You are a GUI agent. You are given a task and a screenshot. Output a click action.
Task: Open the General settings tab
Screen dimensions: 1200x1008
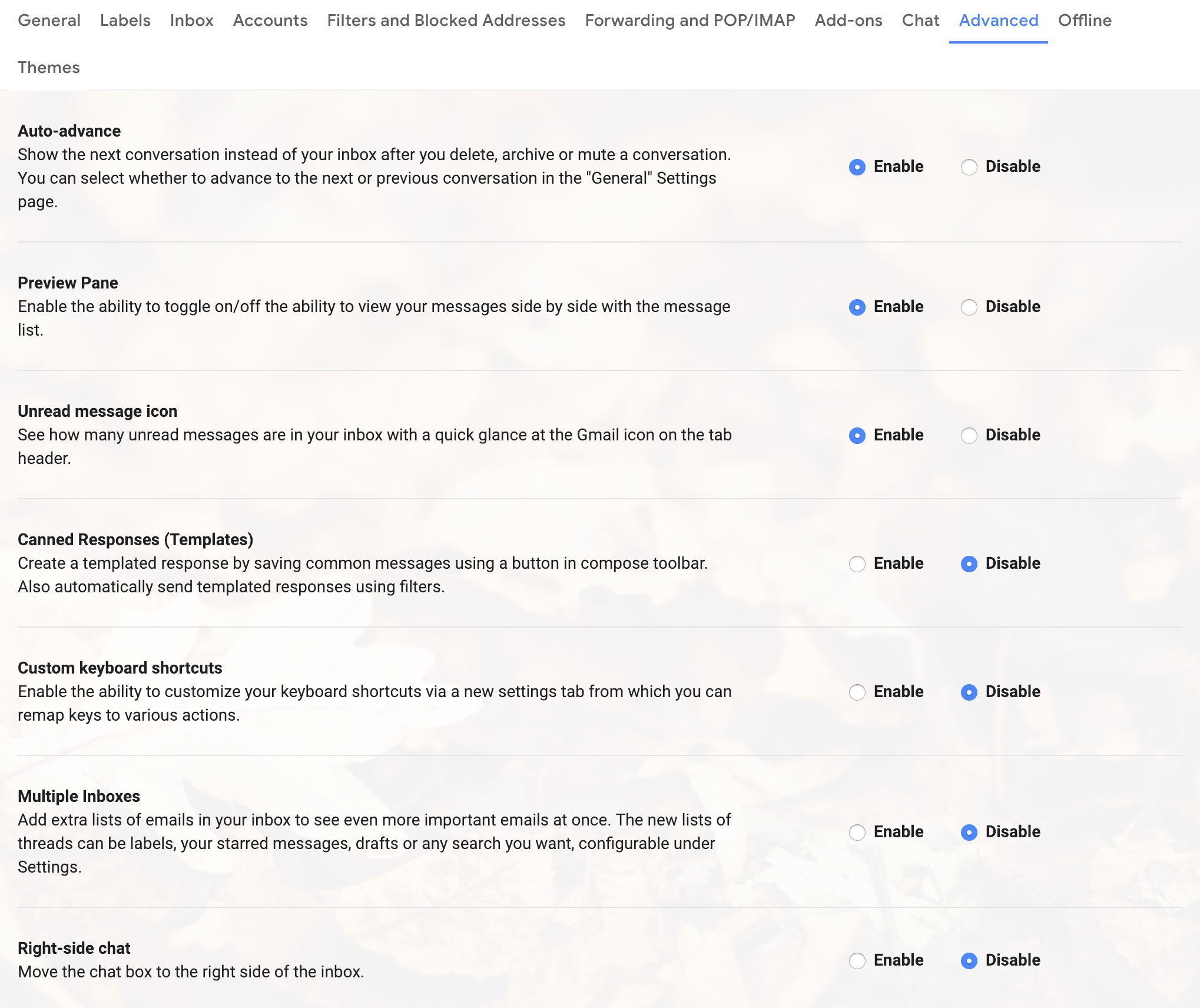click(x=49, y=21)
